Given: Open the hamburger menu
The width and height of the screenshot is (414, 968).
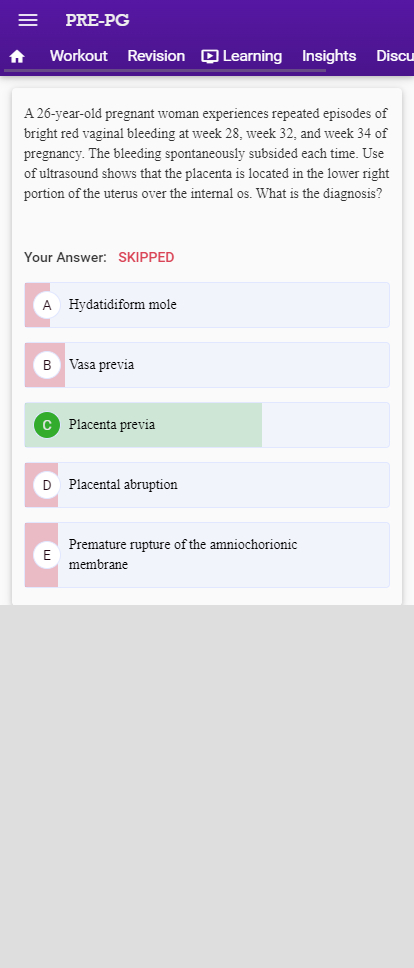Looking at the screenshot, I should [x=28, y=20].
